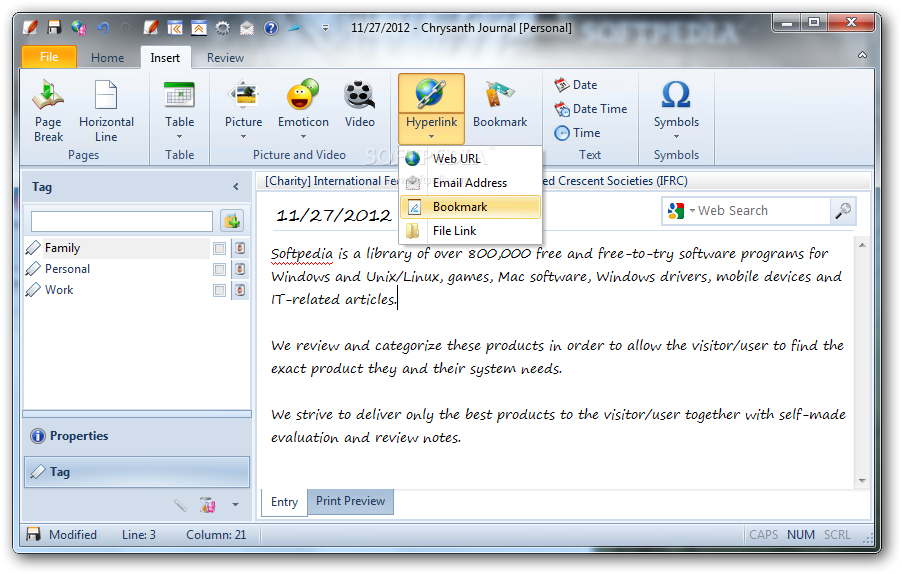This screenshot has width=902, height=574.
Task: Click the save status disk icon
Action: coord(33,534)
